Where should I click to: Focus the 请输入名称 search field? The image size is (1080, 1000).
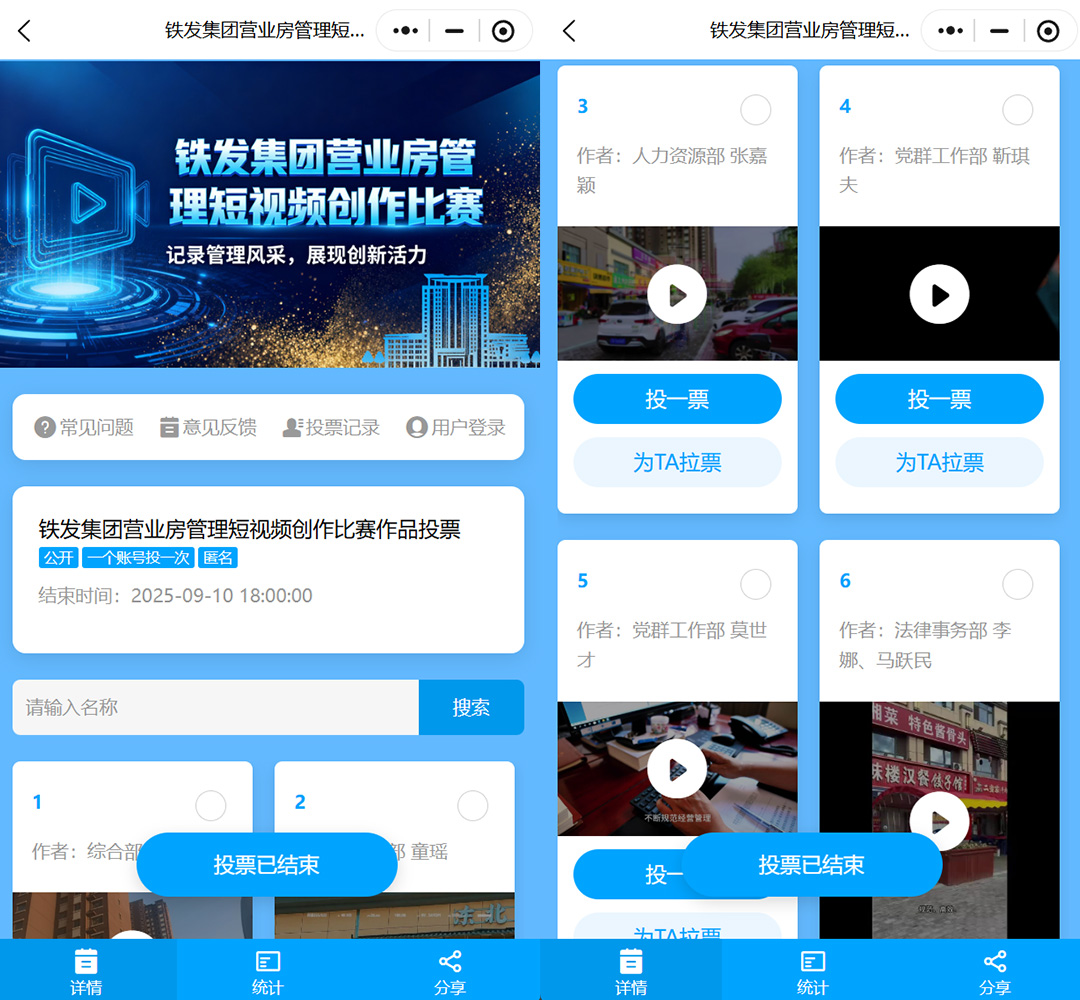click(215, 708)
